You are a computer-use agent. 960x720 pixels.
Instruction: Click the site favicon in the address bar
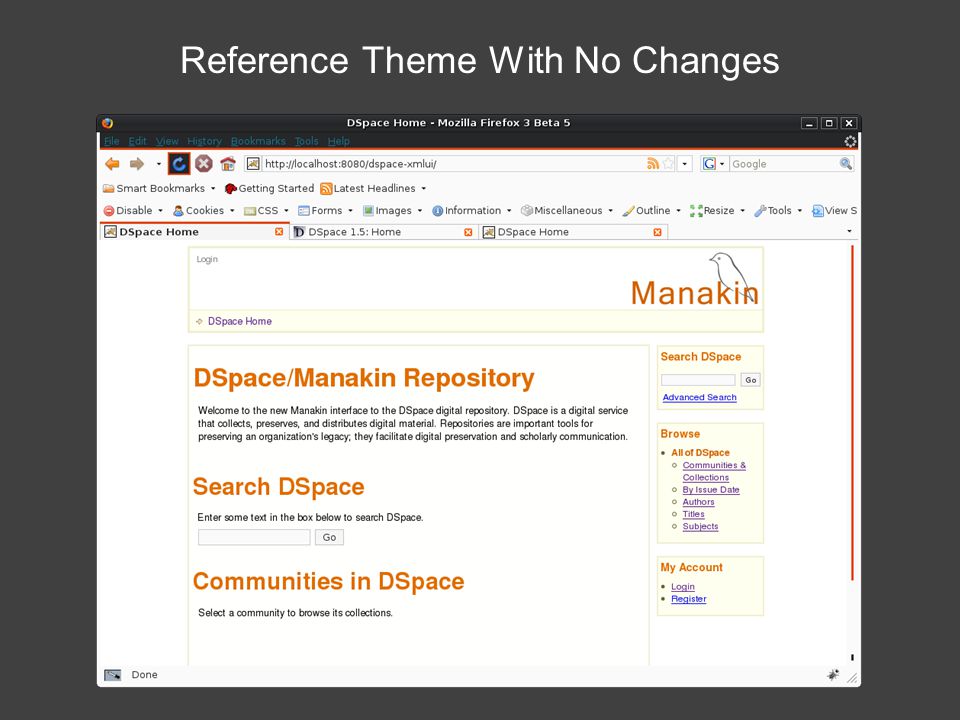(x=253, y=163)
